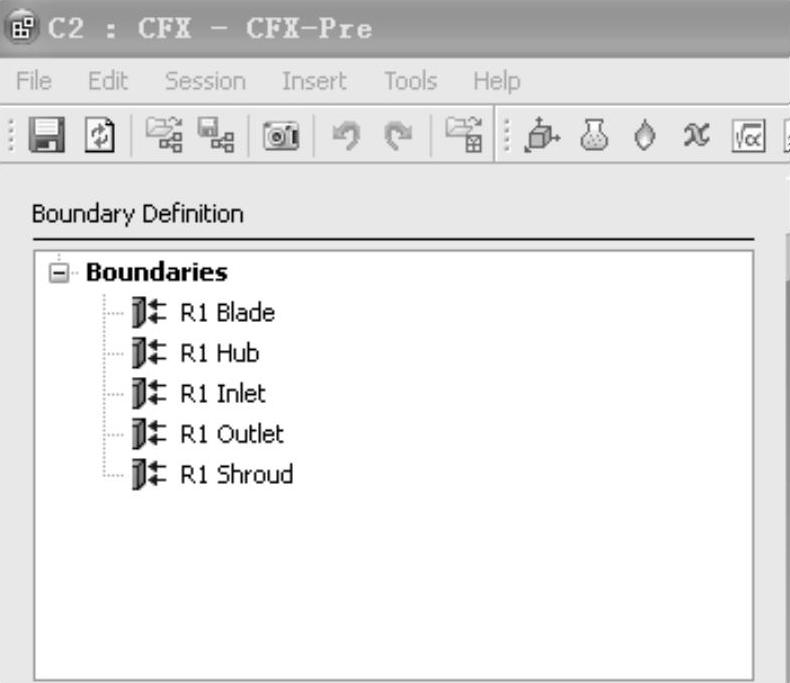Click the Redo arrow icon
790x683 pixels.
pyautogui.click(x=398, y=135)
